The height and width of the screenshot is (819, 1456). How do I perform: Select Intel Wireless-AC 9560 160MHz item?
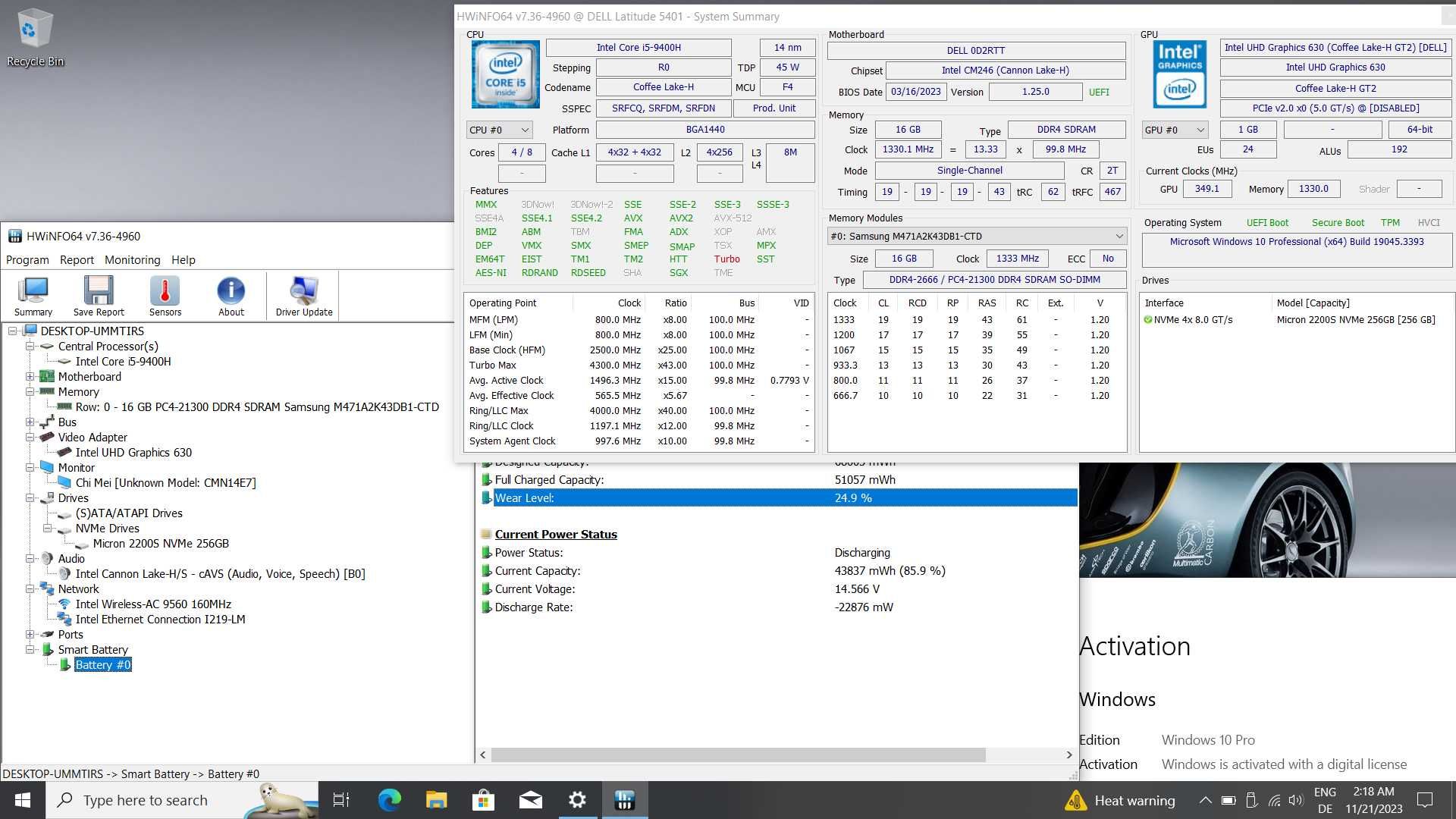tap(153, 604)
